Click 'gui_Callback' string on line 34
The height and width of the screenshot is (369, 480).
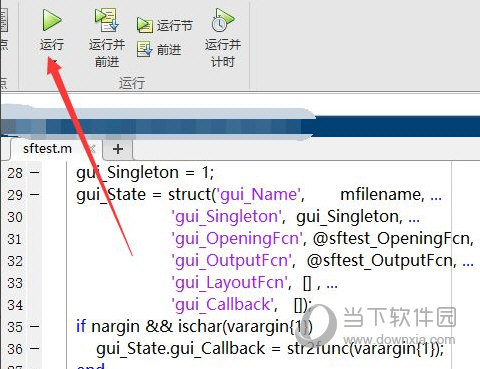pos(222,305)
